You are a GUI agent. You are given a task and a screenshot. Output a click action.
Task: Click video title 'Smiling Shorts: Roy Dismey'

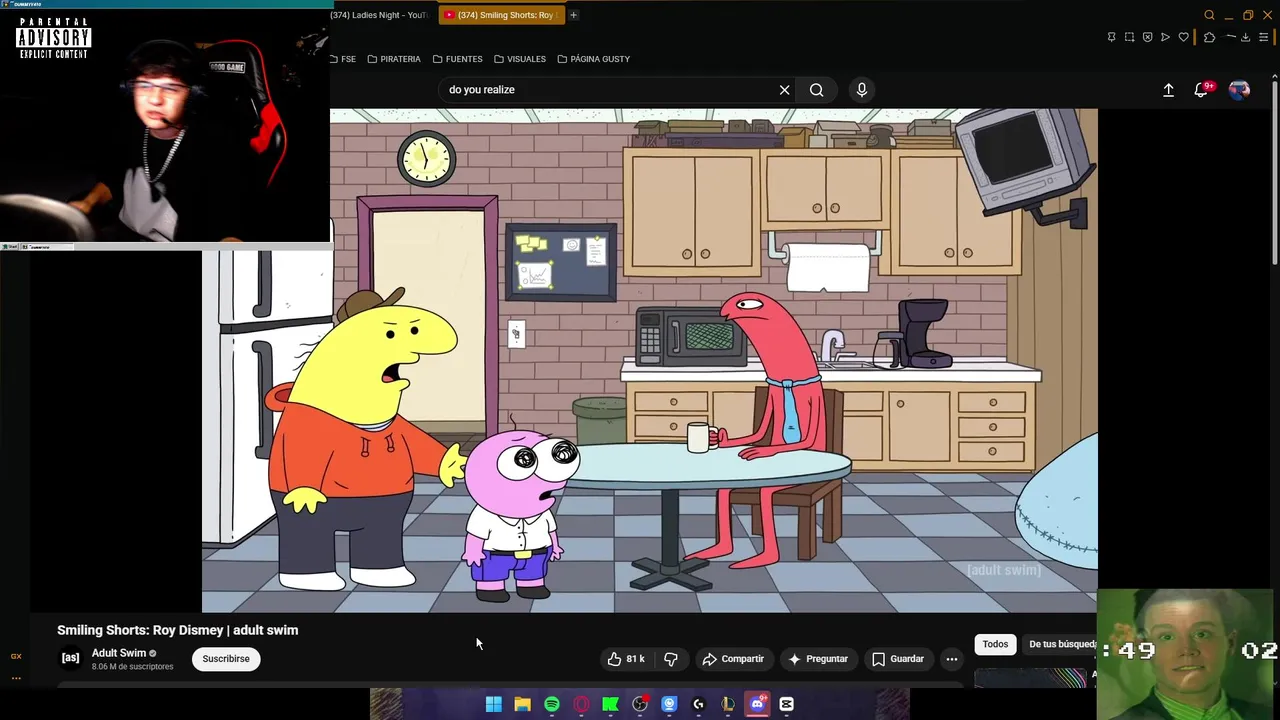pos(177,630)
